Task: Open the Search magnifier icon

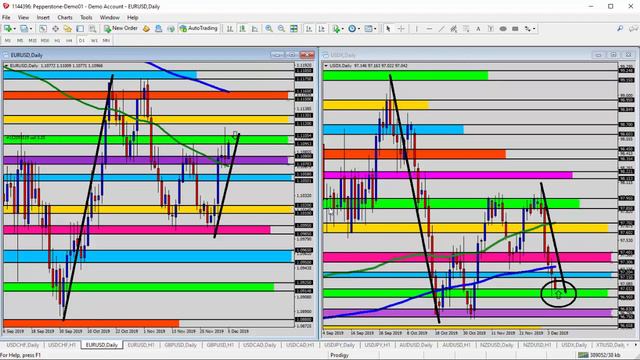Action: [620, 29]
